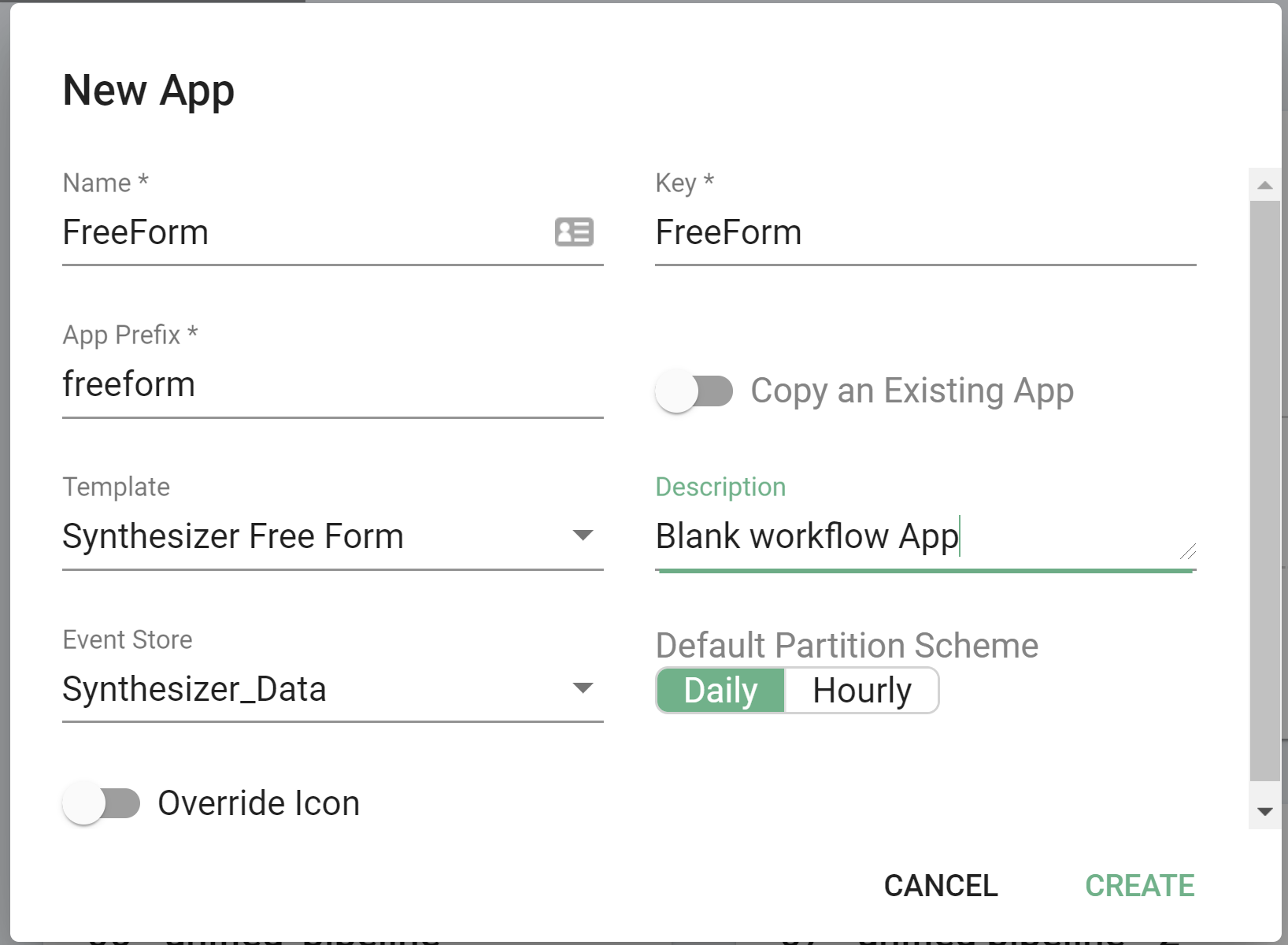Open the Synthesizer Free Form template selector

pyautogui.click(x=315, y=536)
